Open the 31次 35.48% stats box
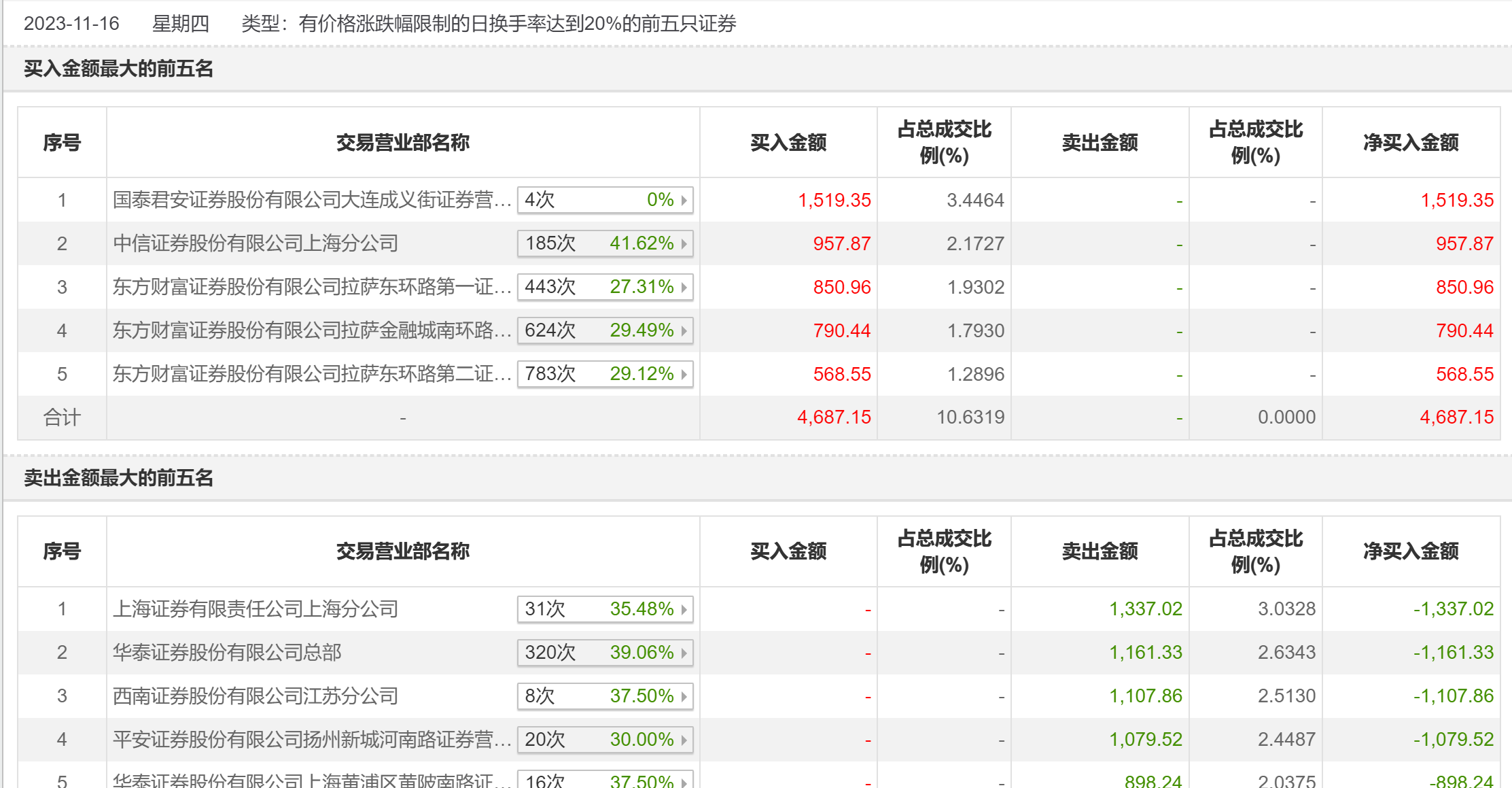 coord(605,609)
